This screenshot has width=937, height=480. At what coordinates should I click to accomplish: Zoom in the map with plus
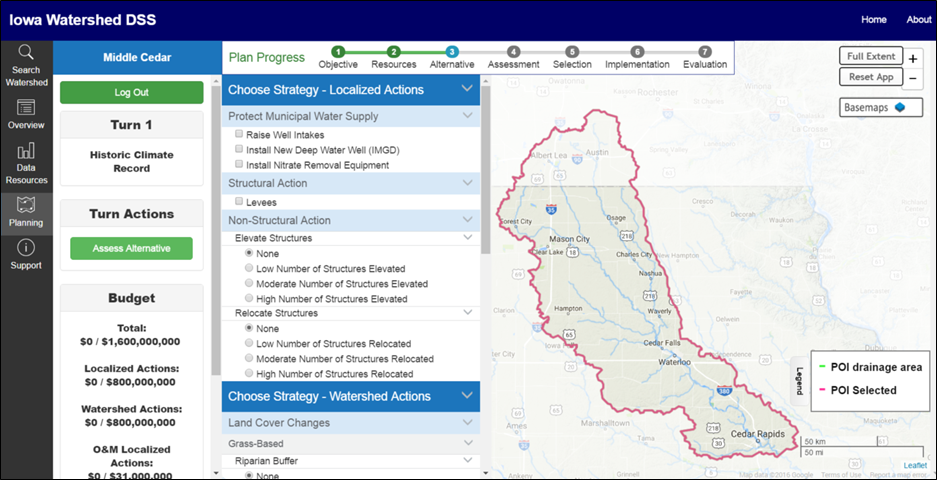tap(913, 59)
